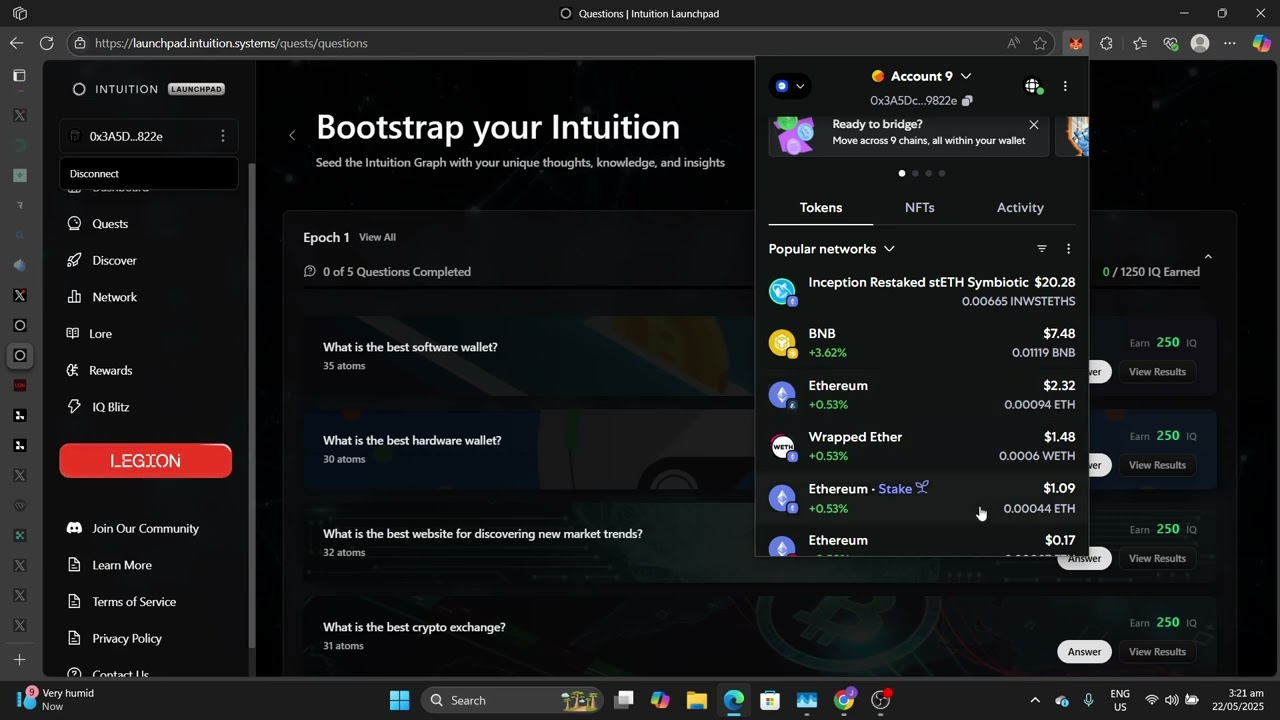The height and width of the screenshot is (720, 1280).
Task: Switch to the NFTs tab
Action: [x=919, y=207]
